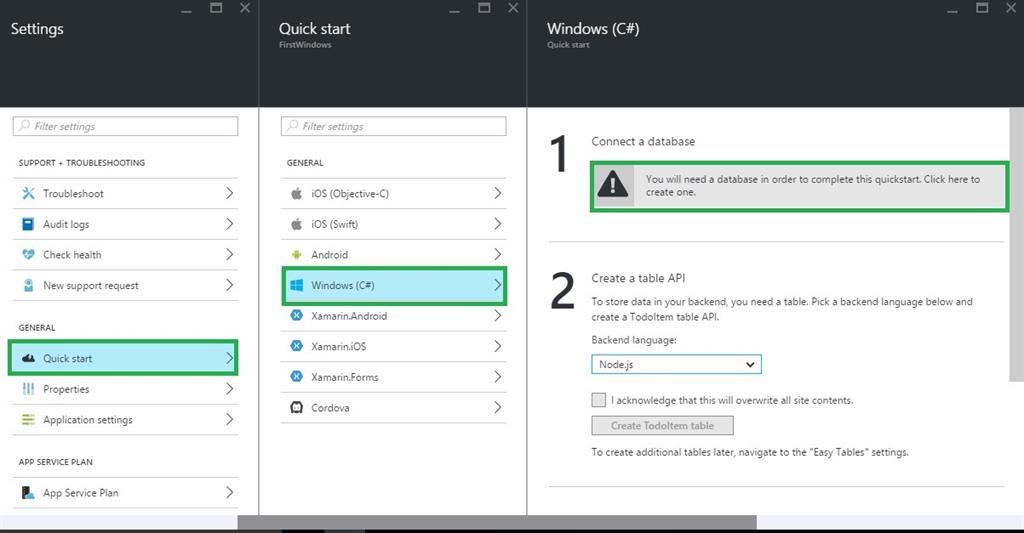The width and height of the screenshot is (1024, 533).
Task: Click the New support request icon
Action: (28, 286)
